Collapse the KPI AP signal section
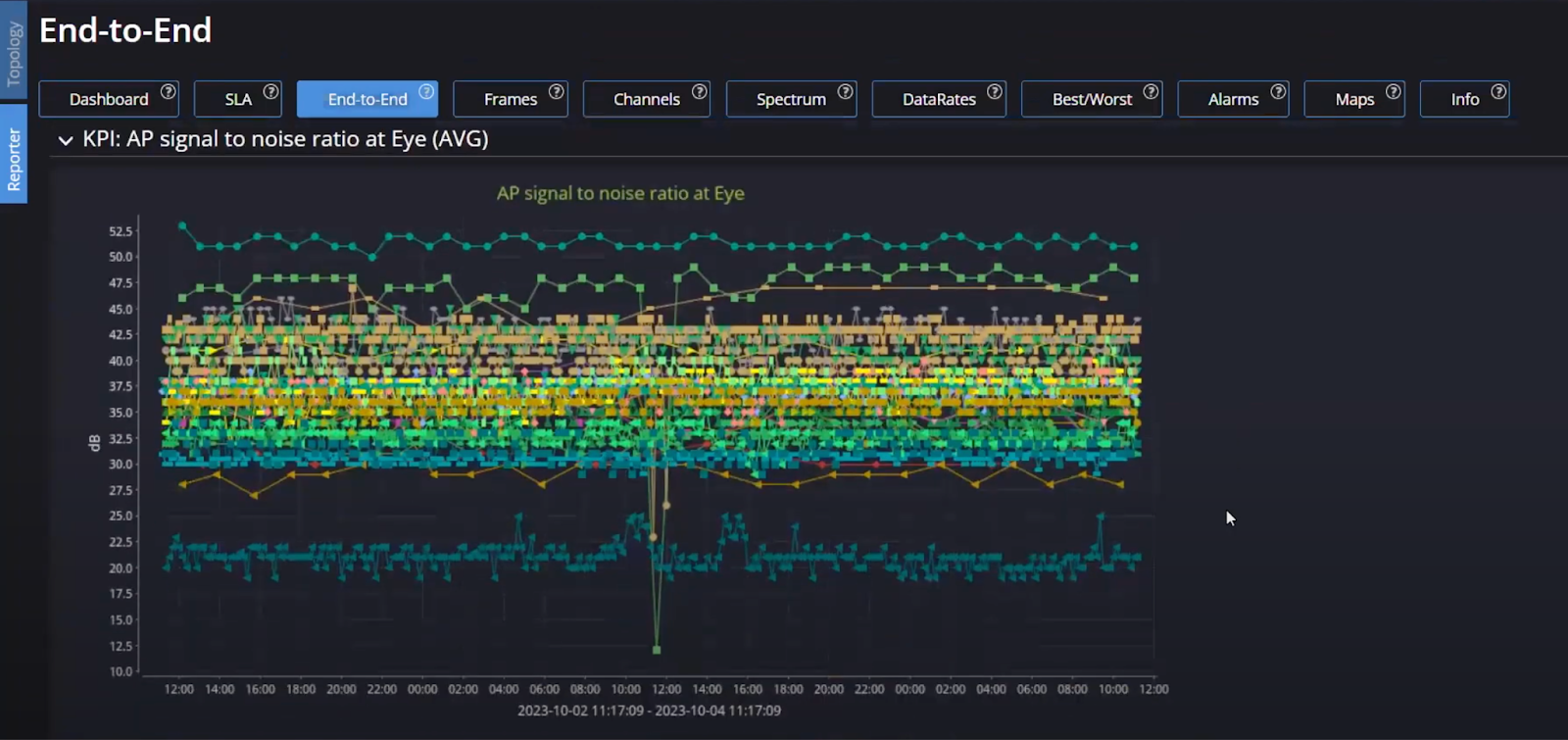The width and height of the screenshot is (1568, 740). point(66,140)
